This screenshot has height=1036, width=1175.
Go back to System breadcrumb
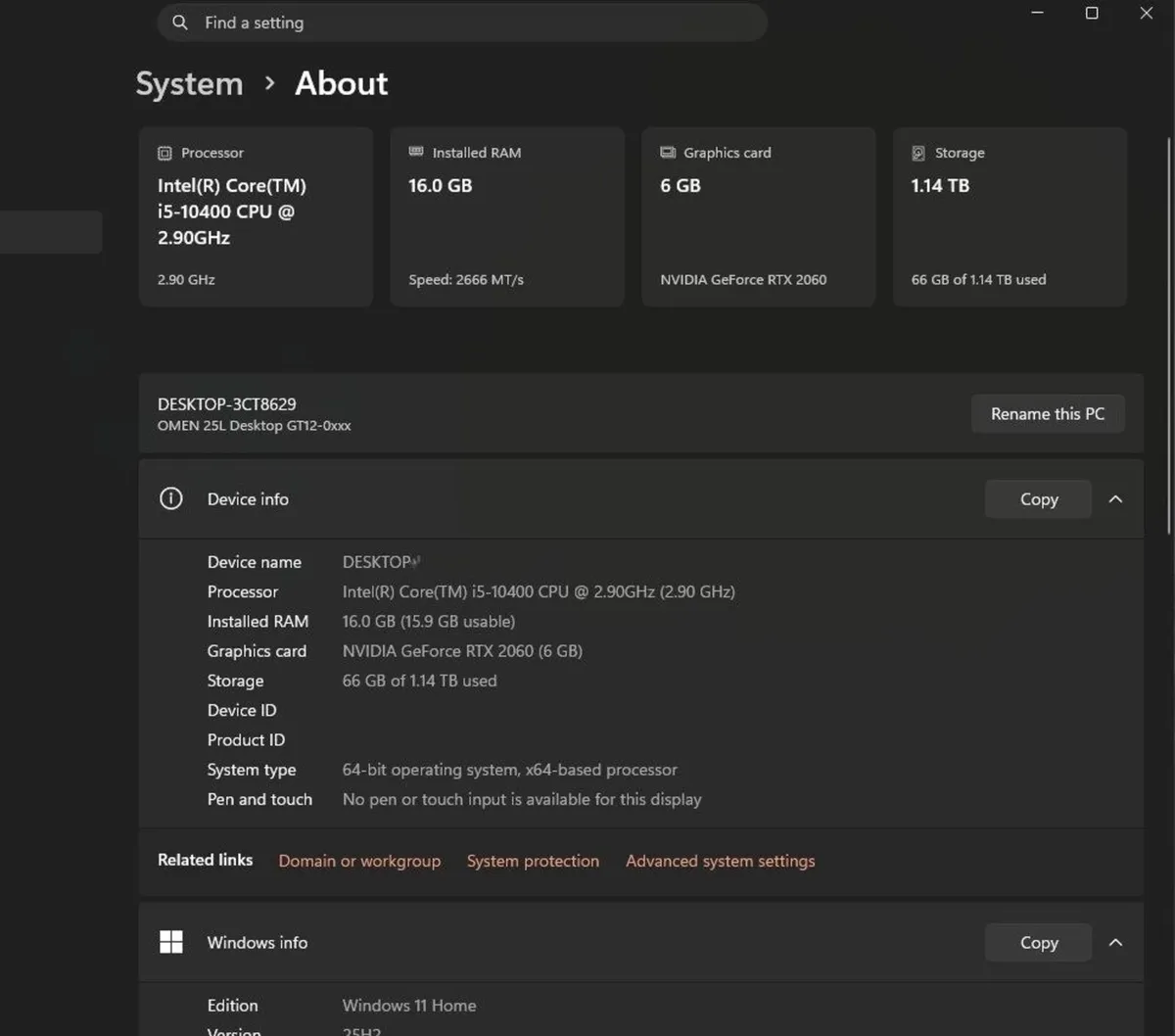[x=189, y=83]
